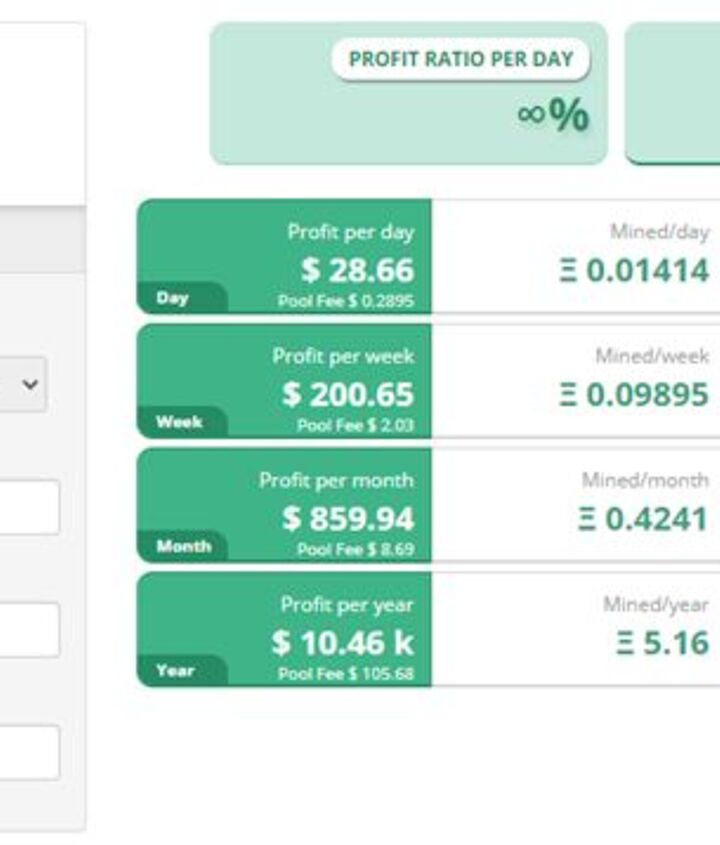Click the first empty input field
This screenshot has width=720, height=845.
coord(28,507)
